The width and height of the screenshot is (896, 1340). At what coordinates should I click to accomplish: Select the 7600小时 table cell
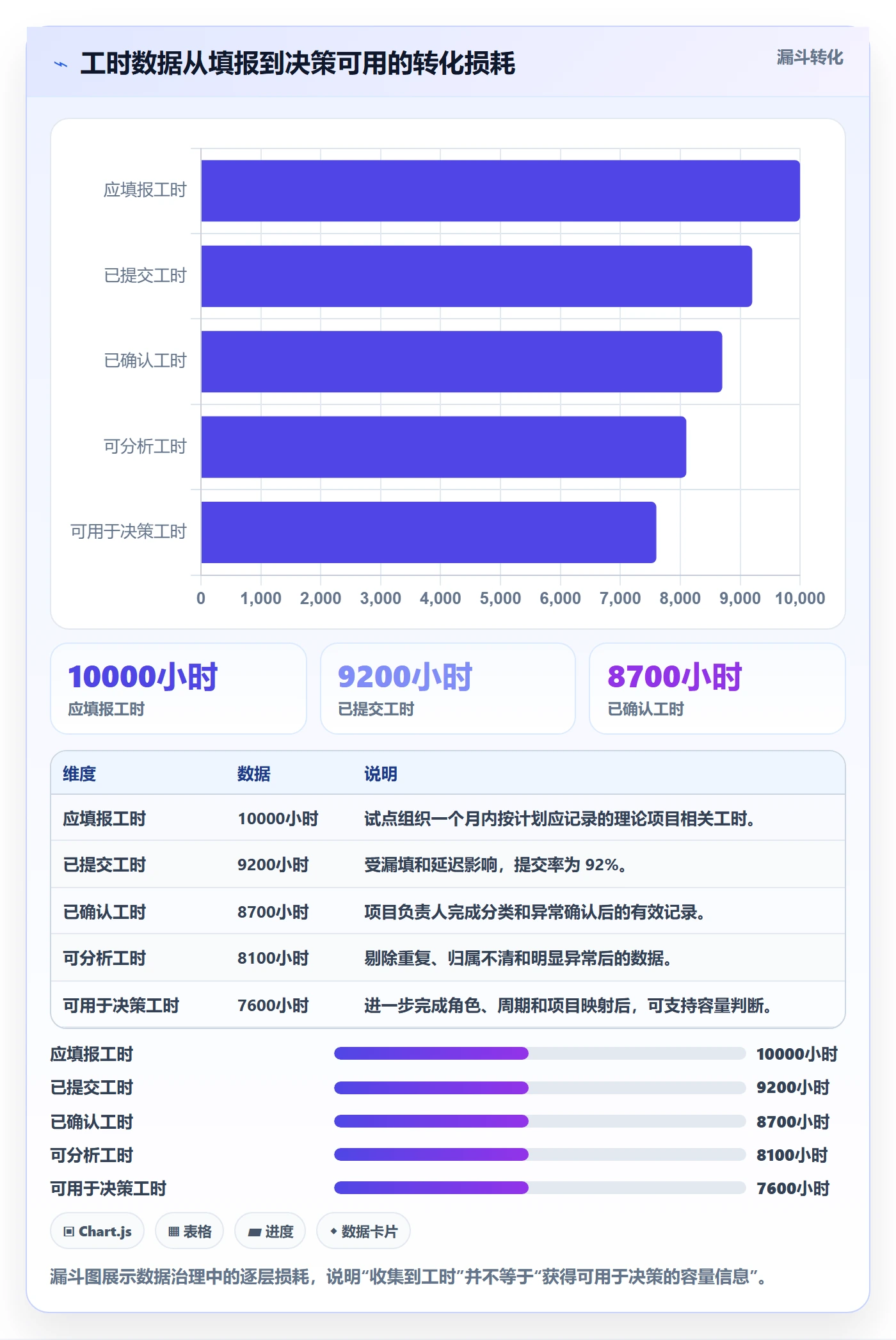pyautogui.click(x=273, y=1005)
